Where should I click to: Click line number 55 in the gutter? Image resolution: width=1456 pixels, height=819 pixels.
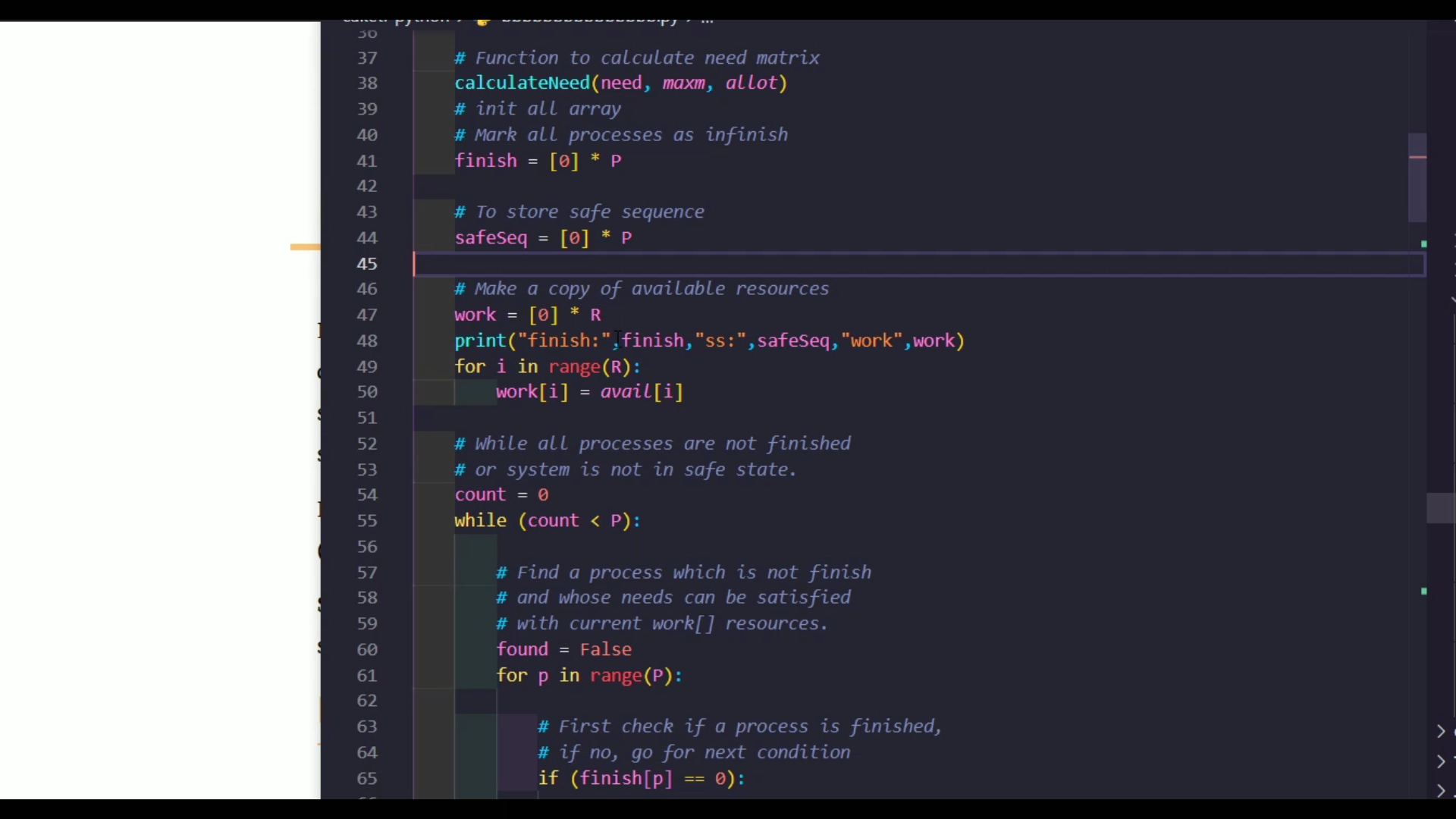(367, 521)
